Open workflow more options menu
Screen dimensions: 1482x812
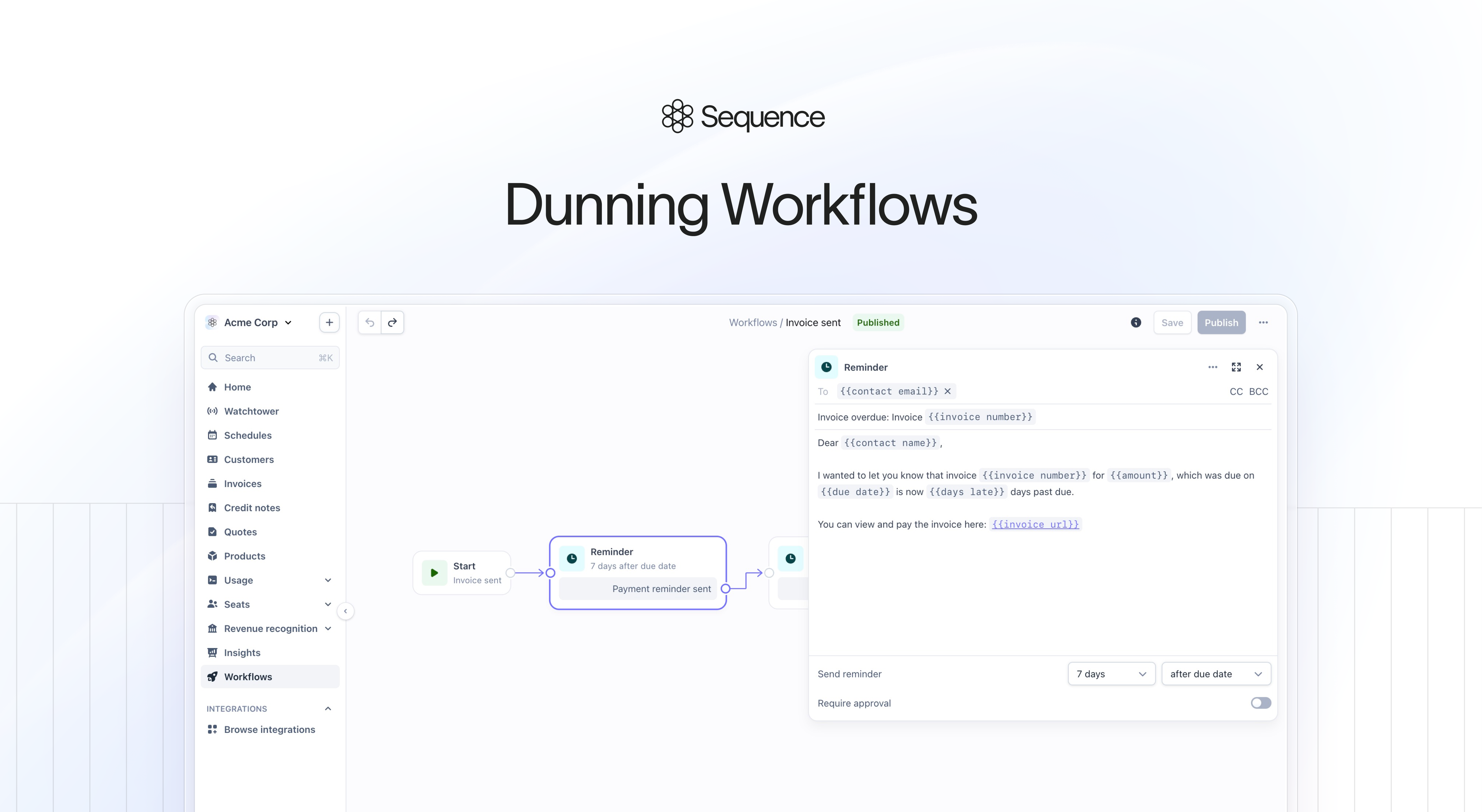click(x=1263, y=322)
